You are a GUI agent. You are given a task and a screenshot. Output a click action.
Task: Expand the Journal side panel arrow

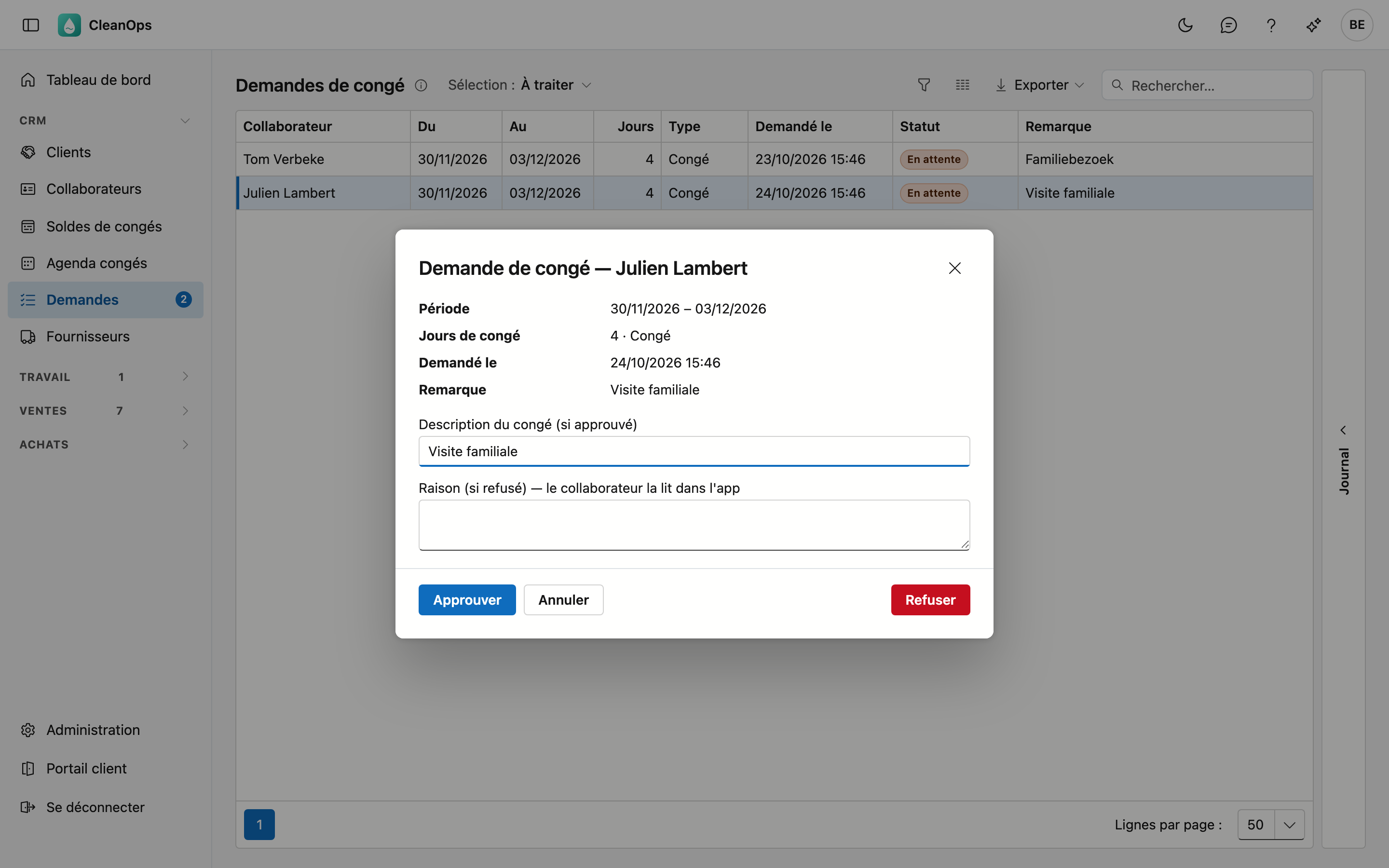tap(1343, 430)
